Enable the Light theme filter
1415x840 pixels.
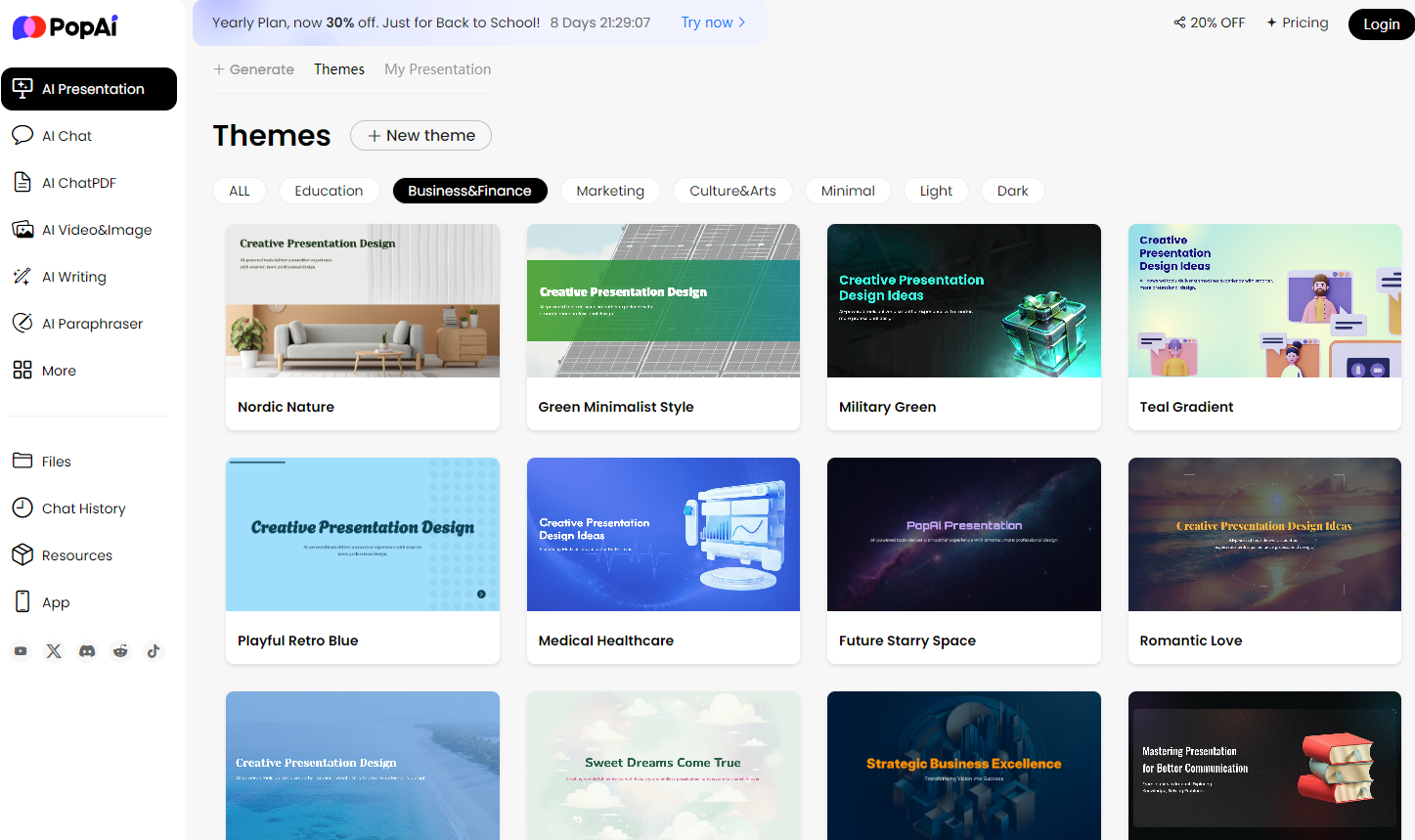point(935,191)
